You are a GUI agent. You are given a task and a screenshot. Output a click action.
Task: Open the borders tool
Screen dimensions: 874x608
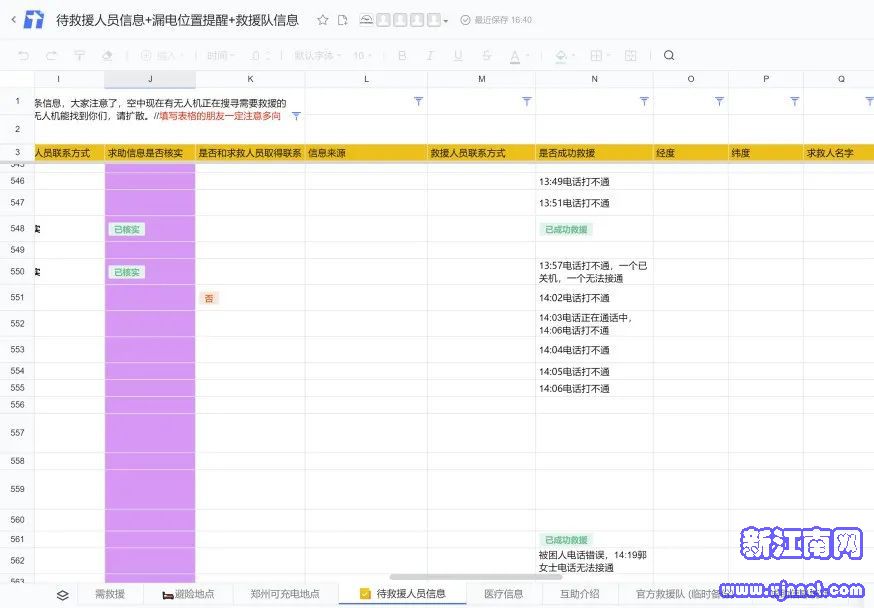pyautogui.click(x=596, y=55)
